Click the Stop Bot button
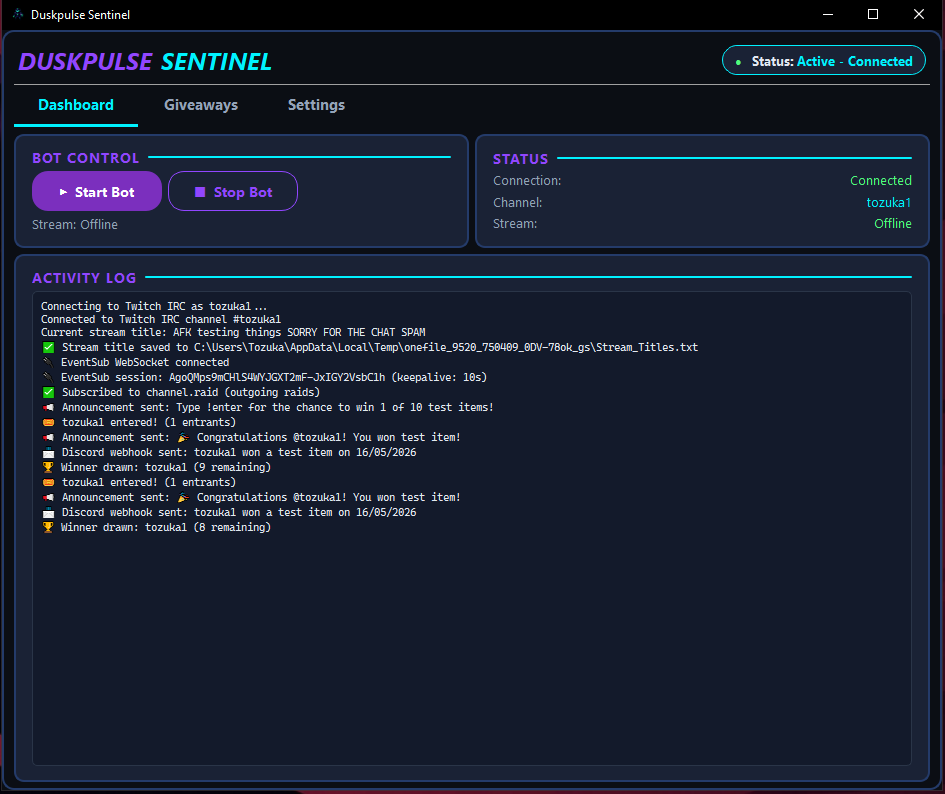The image size is (945, 794). pos(233,192)
